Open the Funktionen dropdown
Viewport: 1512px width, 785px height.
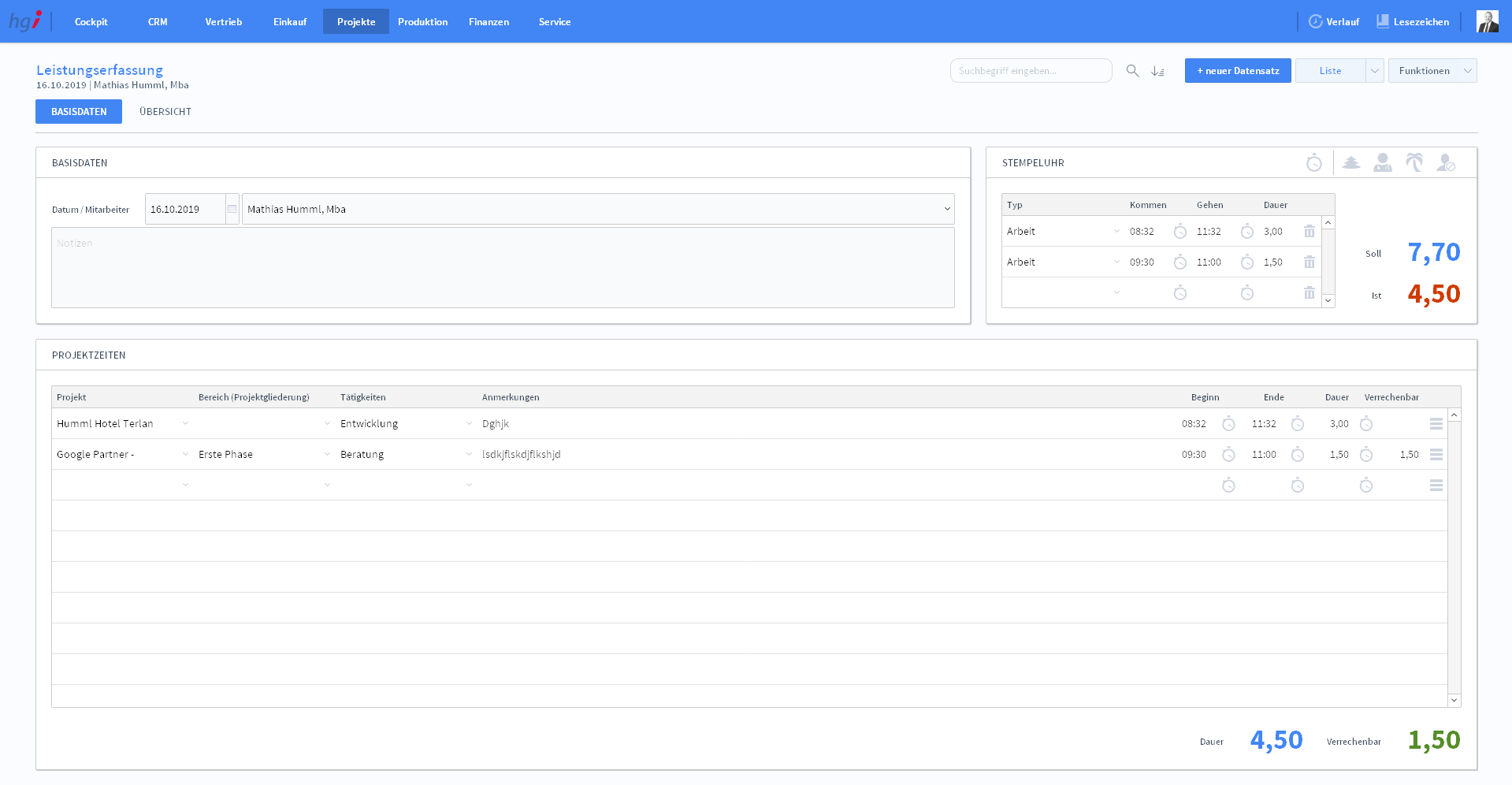pyautogui.click(x=1432, y=71)
